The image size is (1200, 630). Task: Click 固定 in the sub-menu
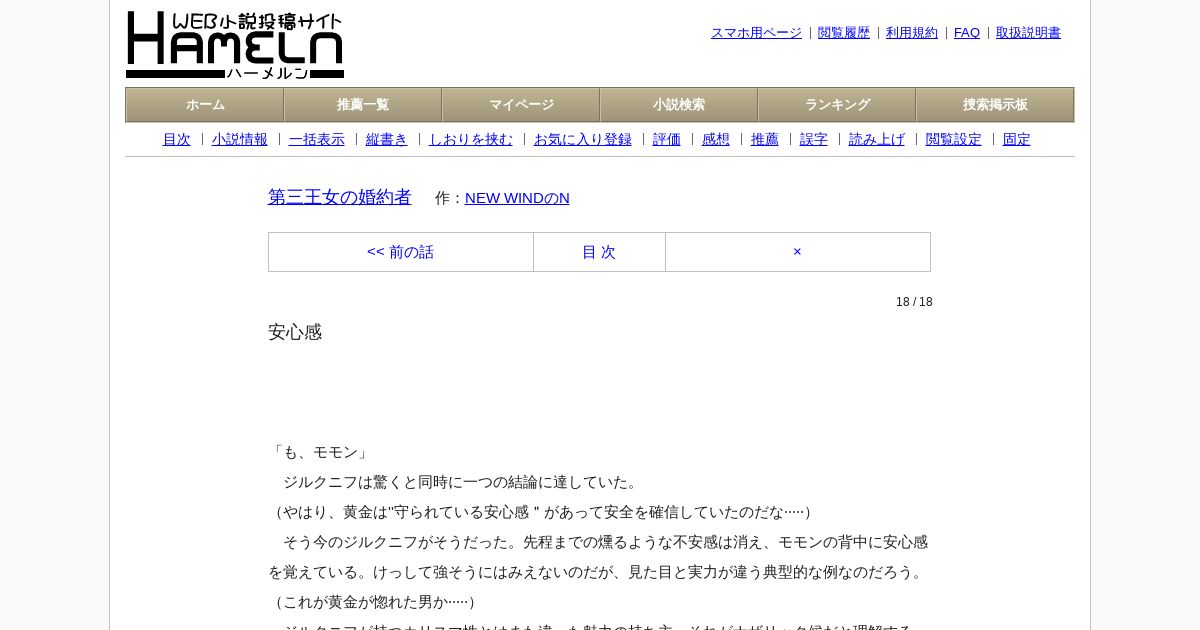[x=1017, y=140]
